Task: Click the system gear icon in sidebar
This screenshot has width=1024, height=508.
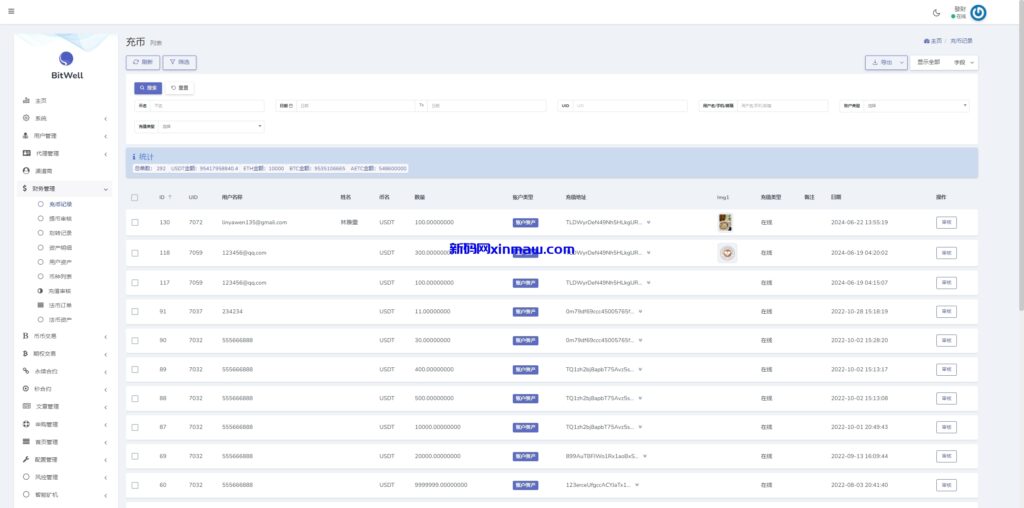Action: click(26, 118)
